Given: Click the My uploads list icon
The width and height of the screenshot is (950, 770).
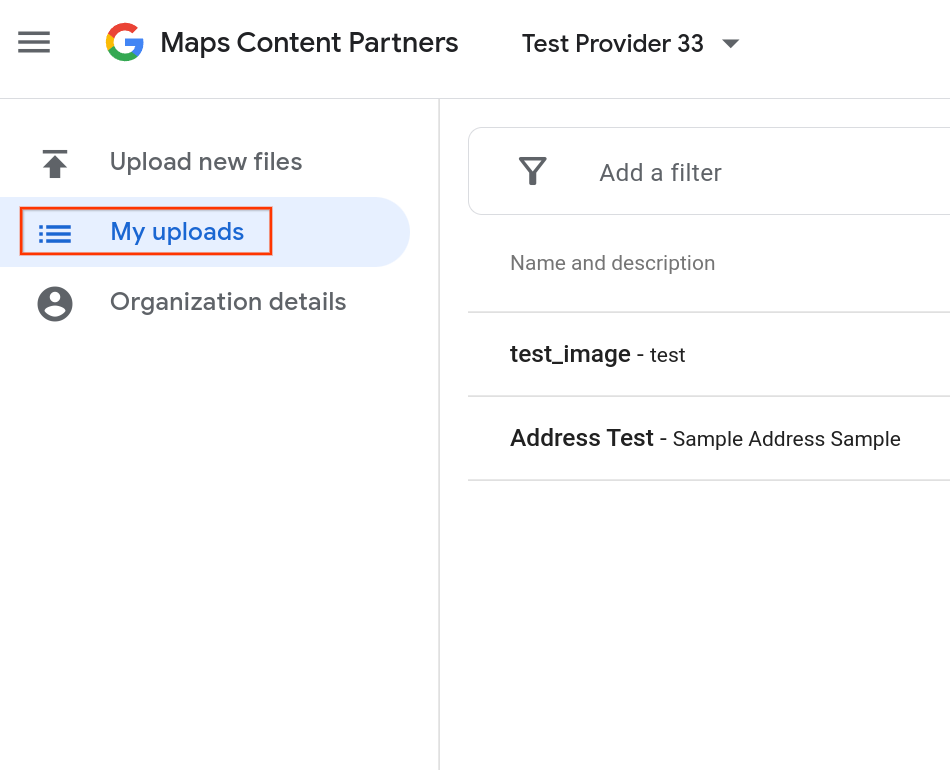Looking at the screenshot, I should click(55, 233).
